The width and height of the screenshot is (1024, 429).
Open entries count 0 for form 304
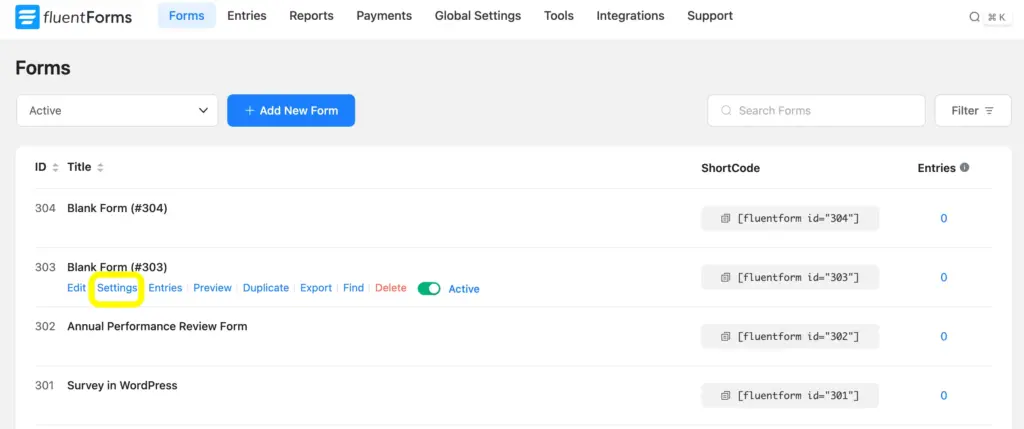(x=944, y=219)
